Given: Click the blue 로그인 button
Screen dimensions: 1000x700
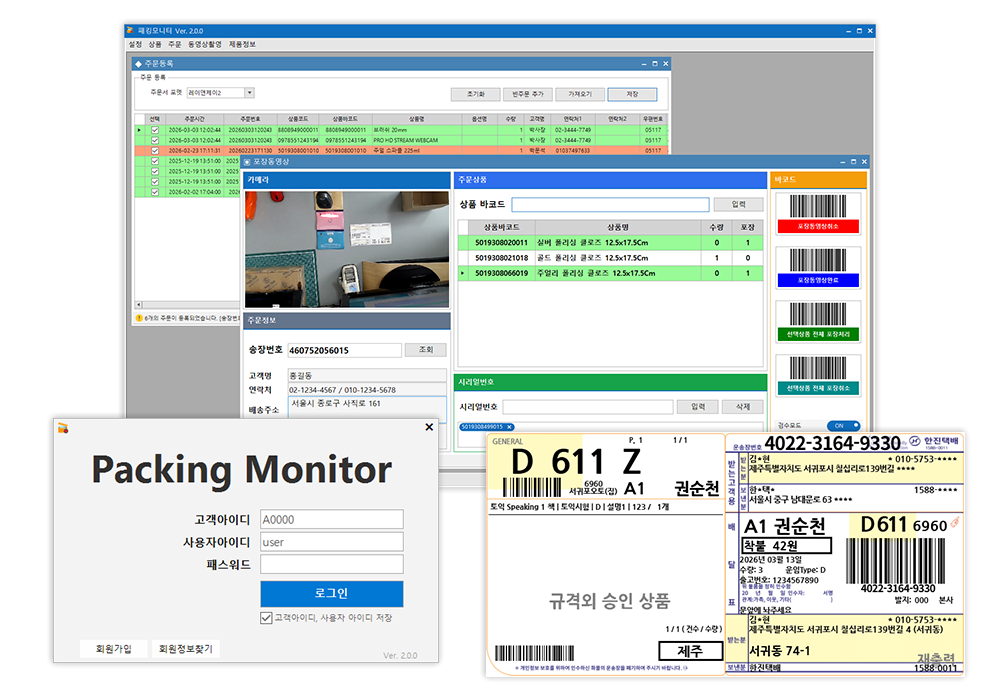Looking at the screenshot, I should click(331, 593).
